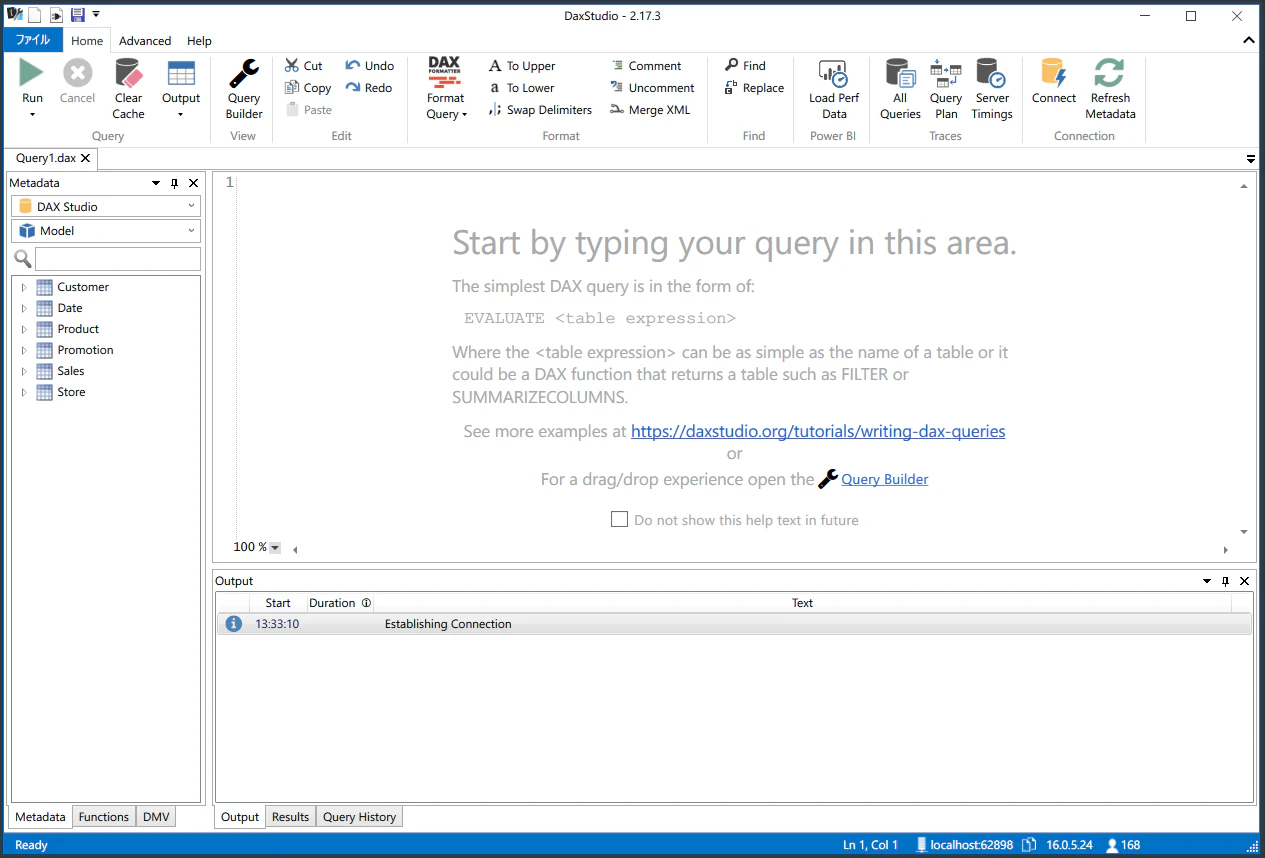Click the Swap Delimiters icon

point(495,110)
